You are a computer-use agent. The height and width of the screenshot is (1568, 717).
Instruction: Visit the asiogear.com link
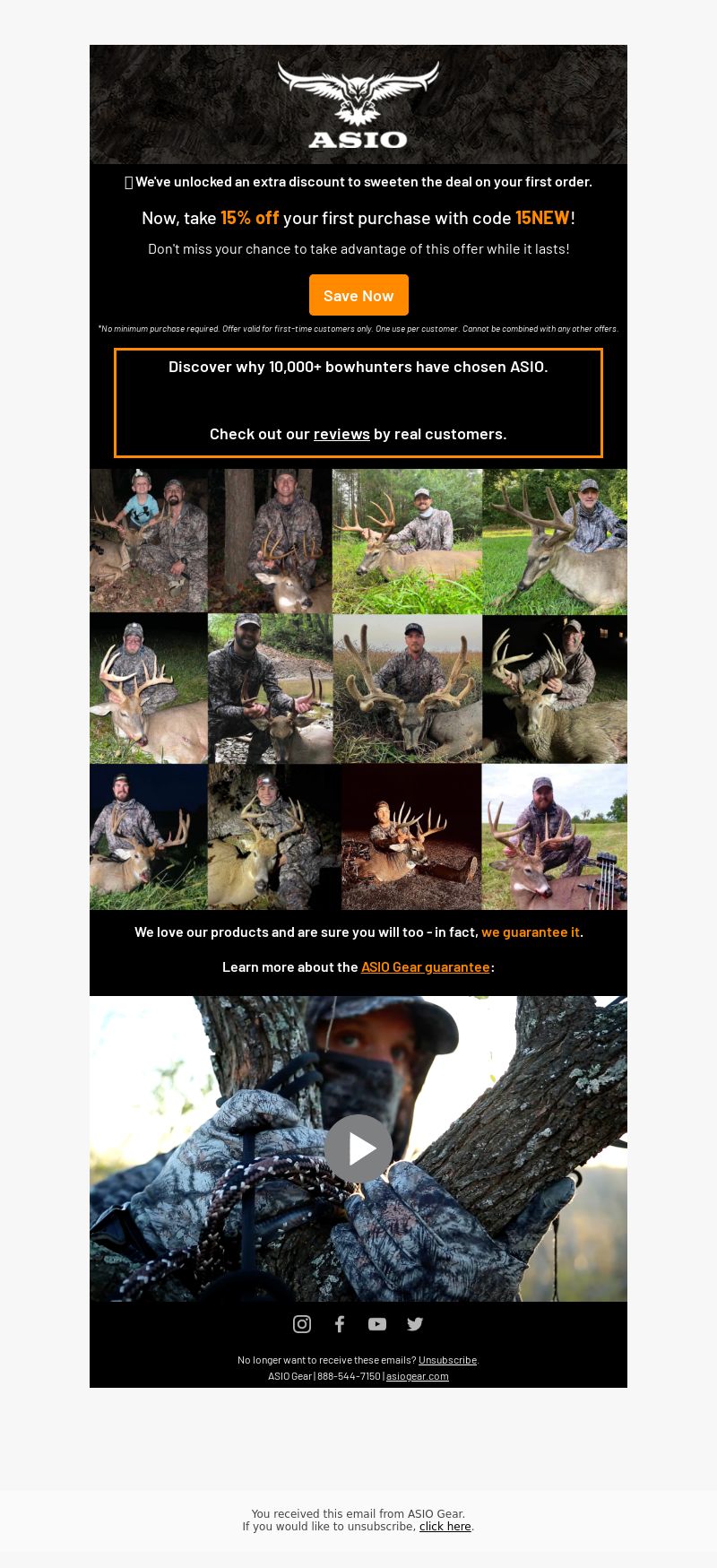[418, 1376]
